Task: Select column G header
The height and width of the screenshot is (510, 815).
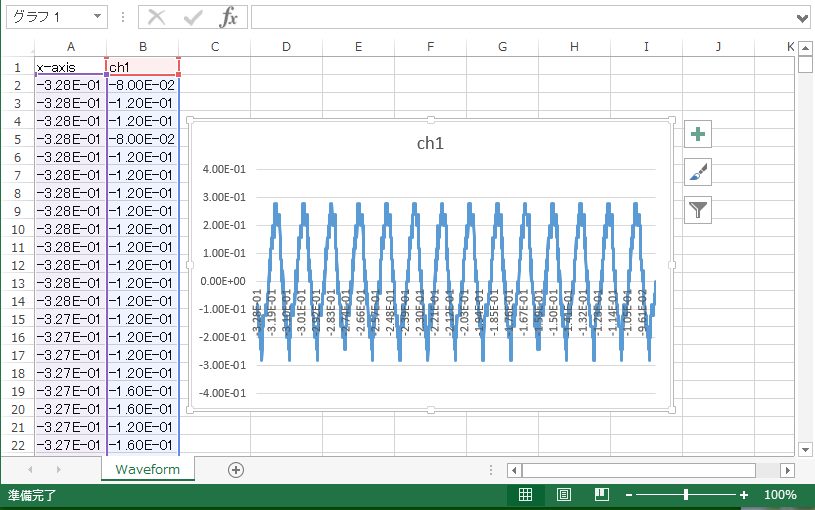Action: 502,47
